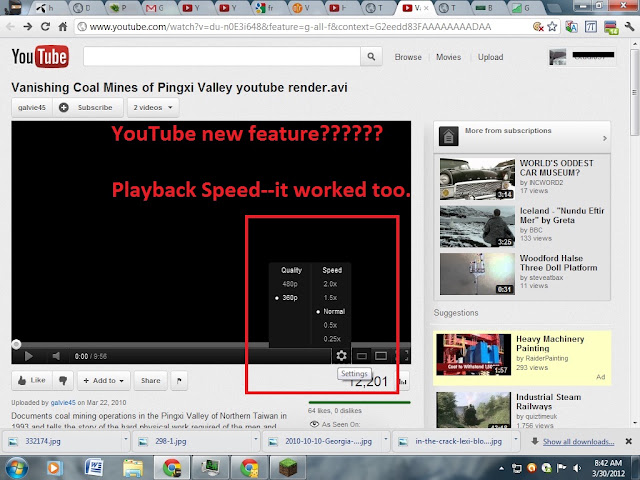Screen dimensions: 640x480
Task: Click the YouTube logo
Action: click(40, 56)
